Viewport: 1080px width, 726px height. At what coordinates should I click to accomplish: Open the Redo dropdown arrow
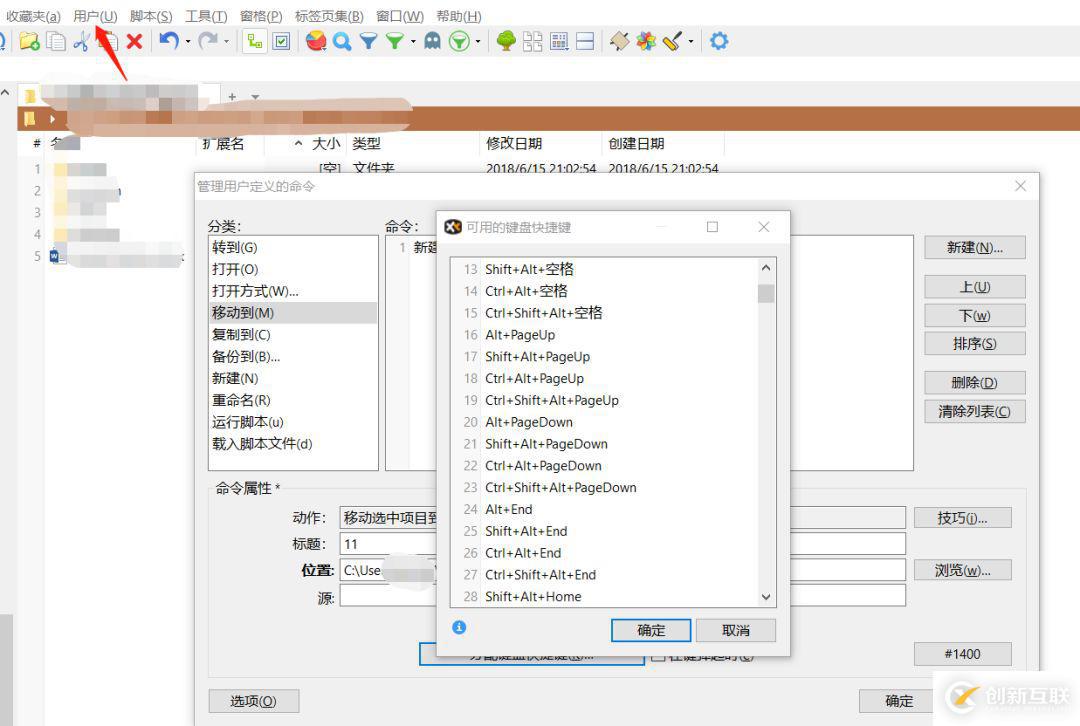227,41
